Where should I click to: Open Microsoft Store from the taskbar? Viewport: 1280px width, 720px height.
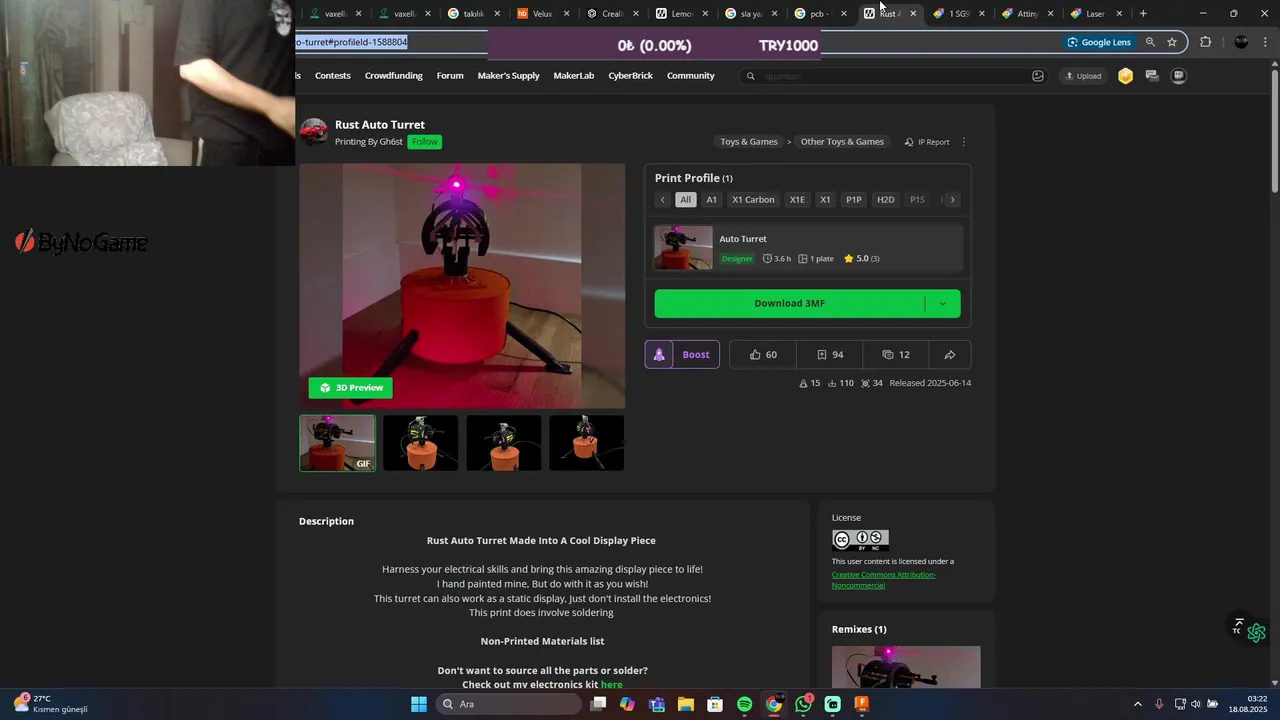(715, 704)
